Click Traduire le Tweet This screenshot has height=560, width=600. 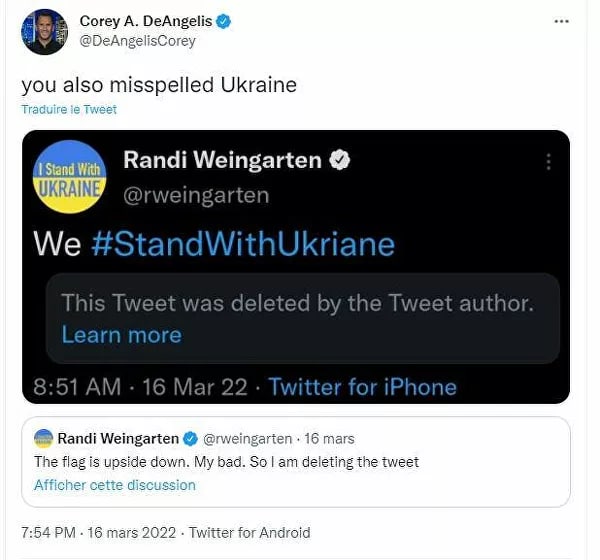69,109
